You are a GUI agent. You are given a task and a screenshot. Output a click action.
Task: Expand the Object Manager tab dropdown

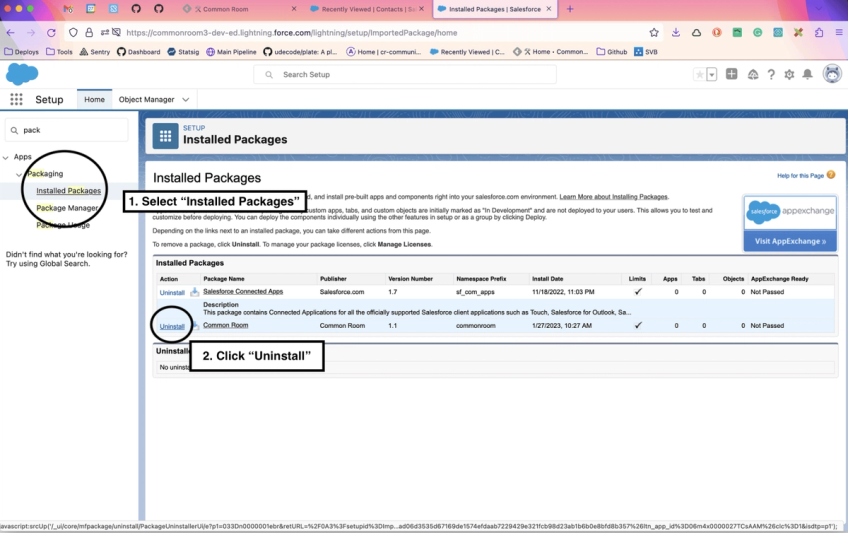click(186, 99)
